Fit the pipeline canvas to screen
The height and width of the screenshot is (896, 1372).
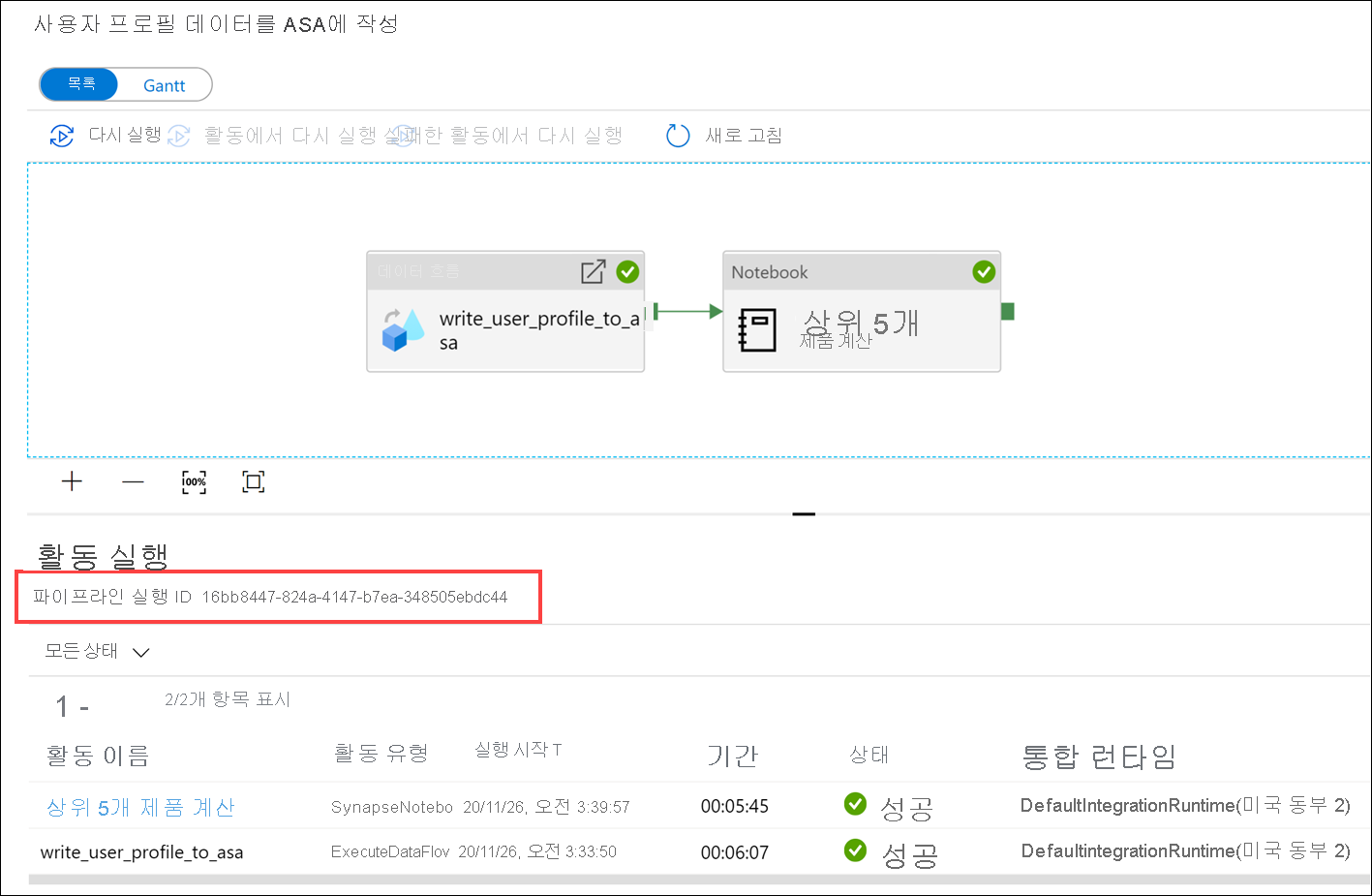254,481
